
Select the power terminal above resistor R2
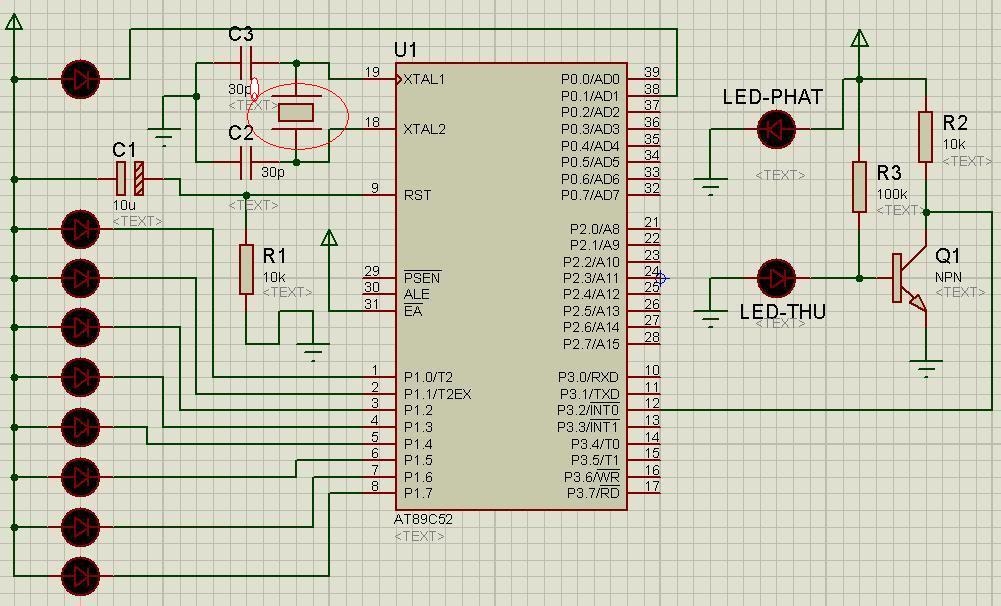(x=859, y=38)
